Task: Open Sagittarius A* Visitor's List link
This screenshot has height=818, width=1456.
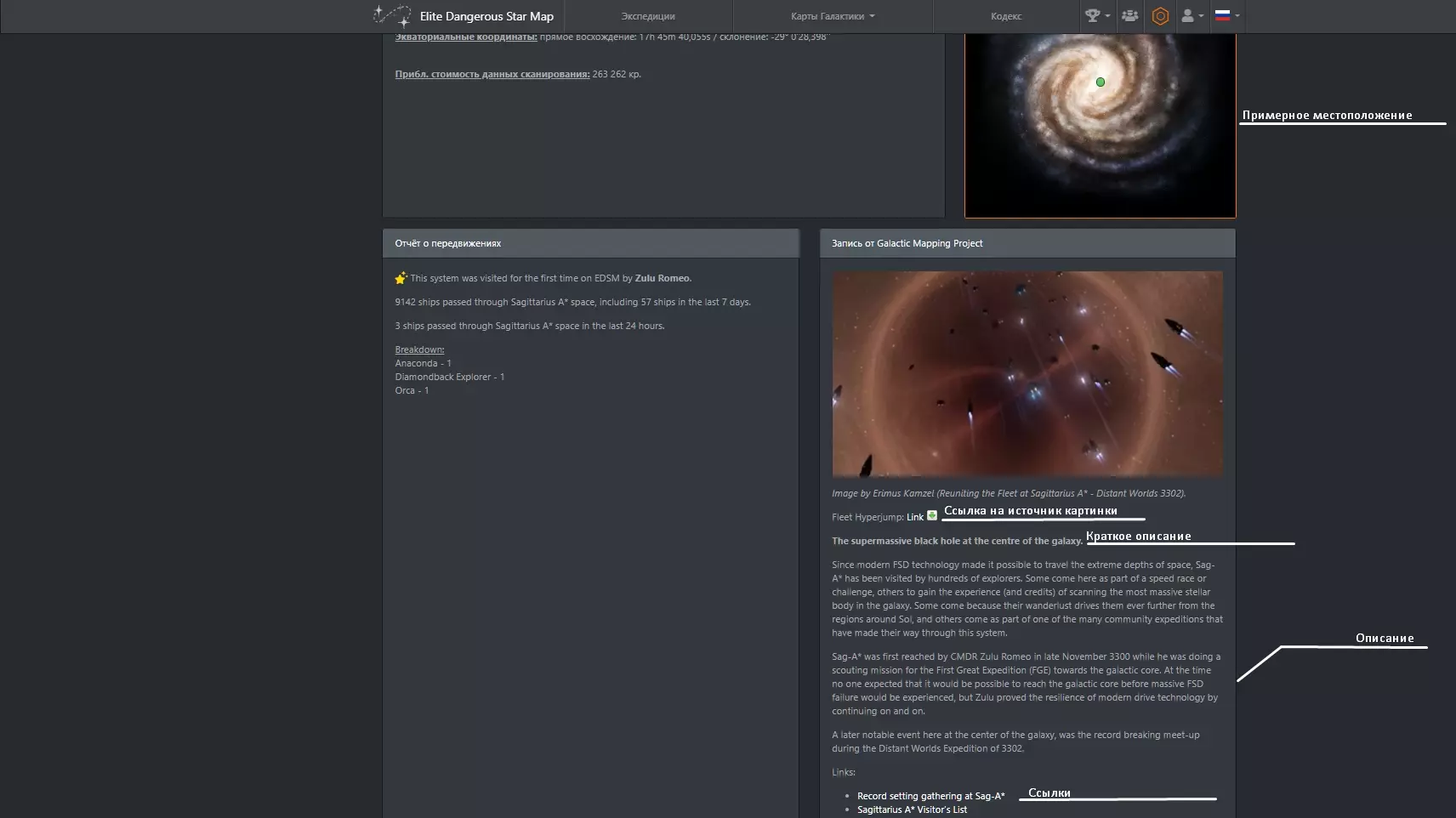Action: click(x=912, y=809)
